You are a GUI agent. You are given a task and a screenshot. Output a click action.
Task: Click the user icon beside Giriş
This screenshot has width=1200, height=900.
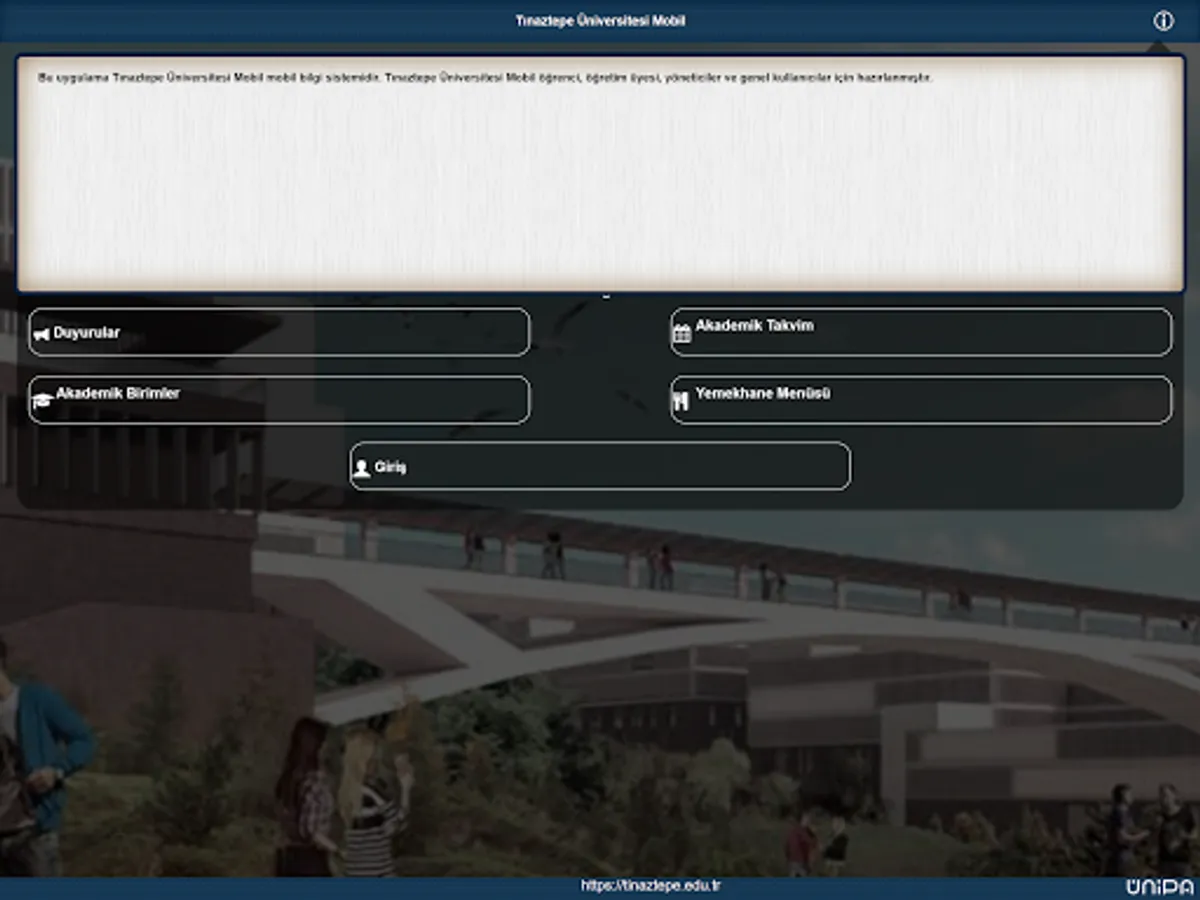tap(362, 468)
